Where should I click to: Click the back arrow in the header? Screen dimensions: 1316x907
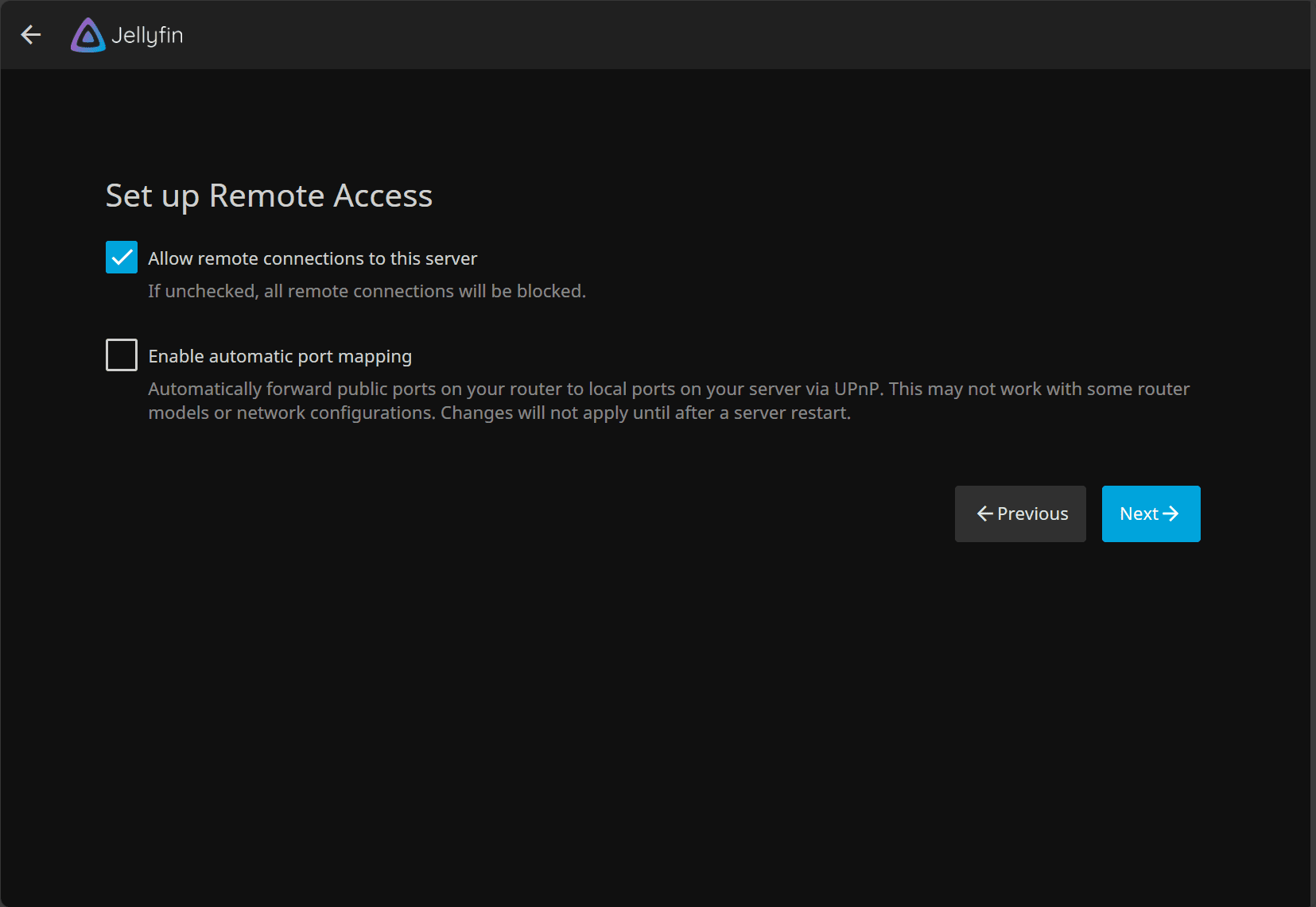[31, 35]
